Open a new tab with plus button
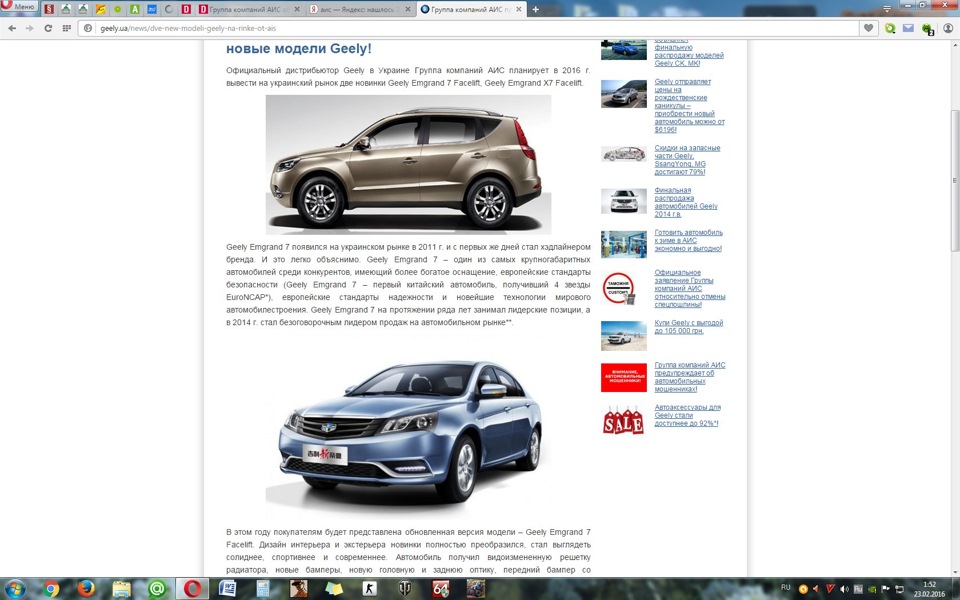The height and width of the screenshot is (600, 960). point(535,9)
